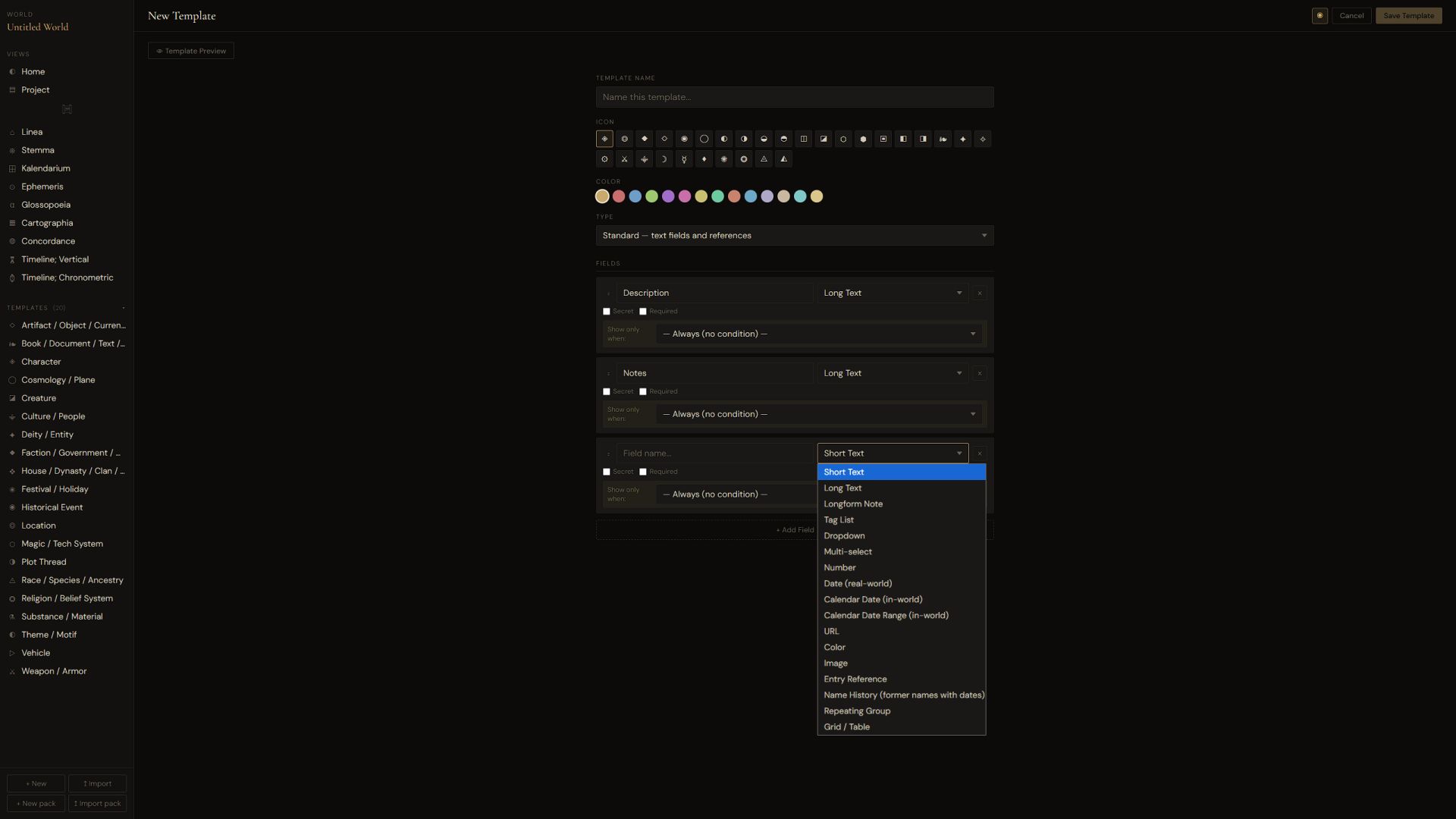Click the + New button
Screen dimensions: 1456x819
click(36, 784)
